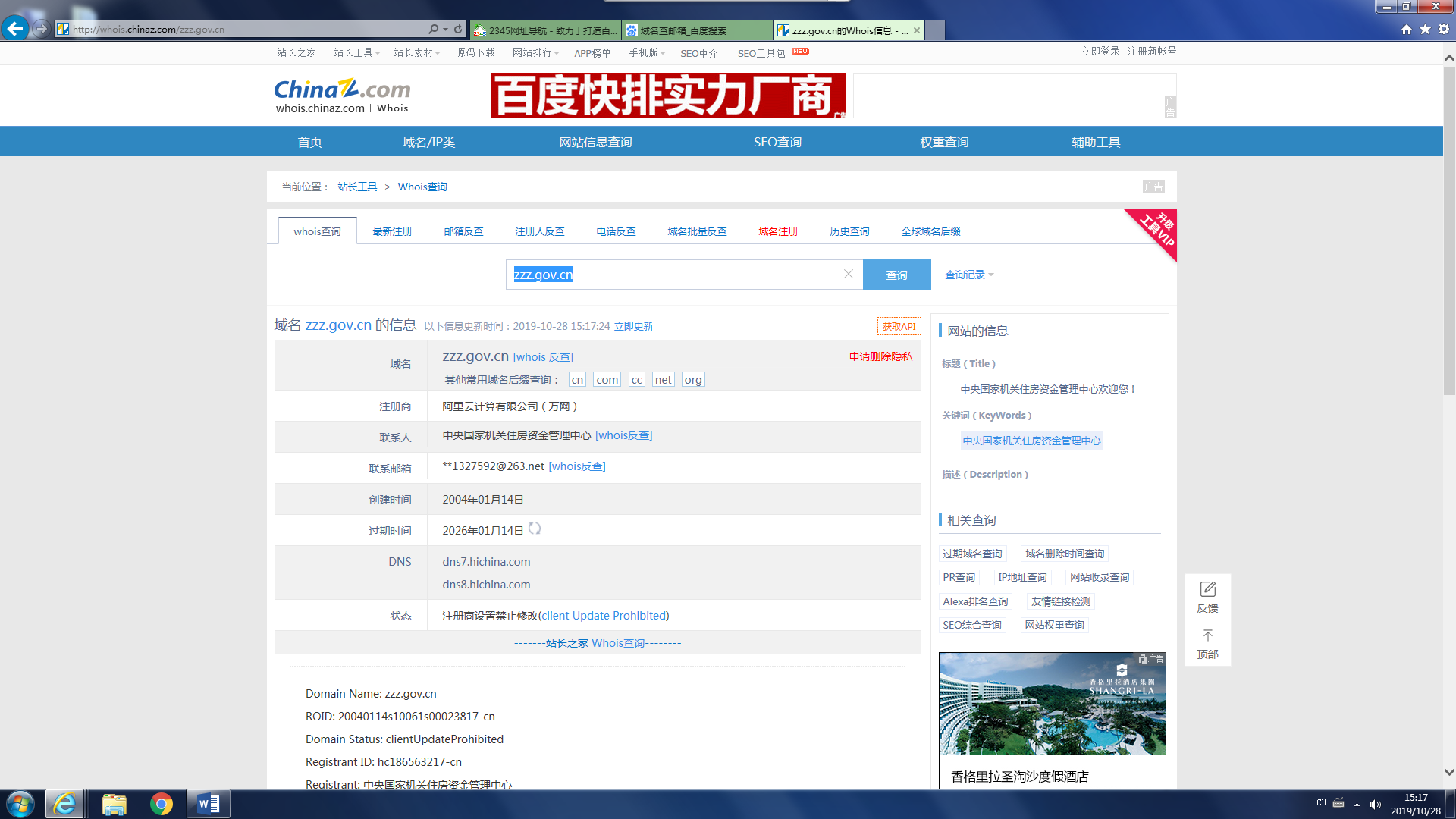Click the blue 查询 search button
This screenshot has height=819, width=1456.
click(896, 275)
